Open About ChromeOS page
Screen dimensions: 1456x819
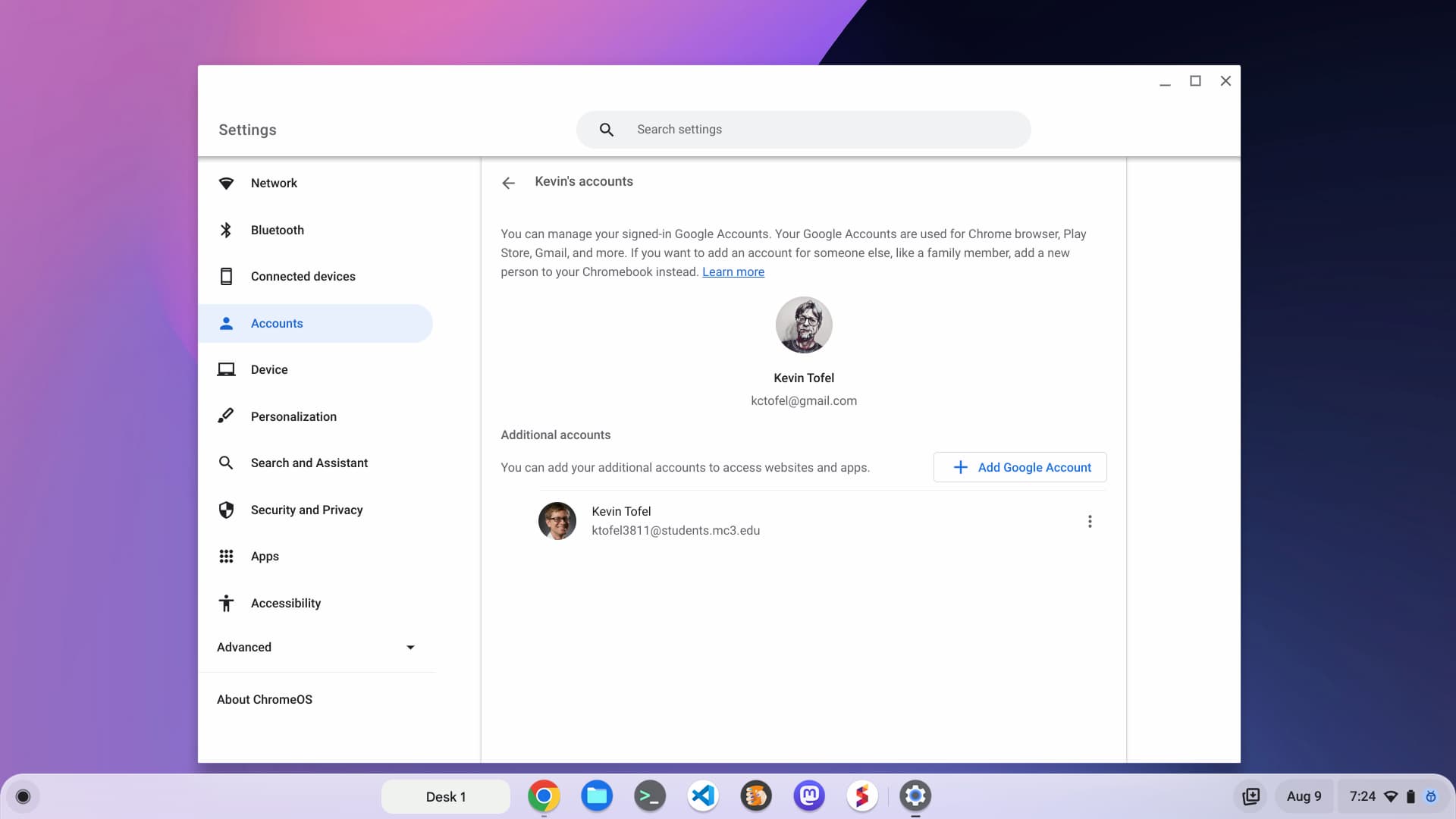tap(264, 699)
